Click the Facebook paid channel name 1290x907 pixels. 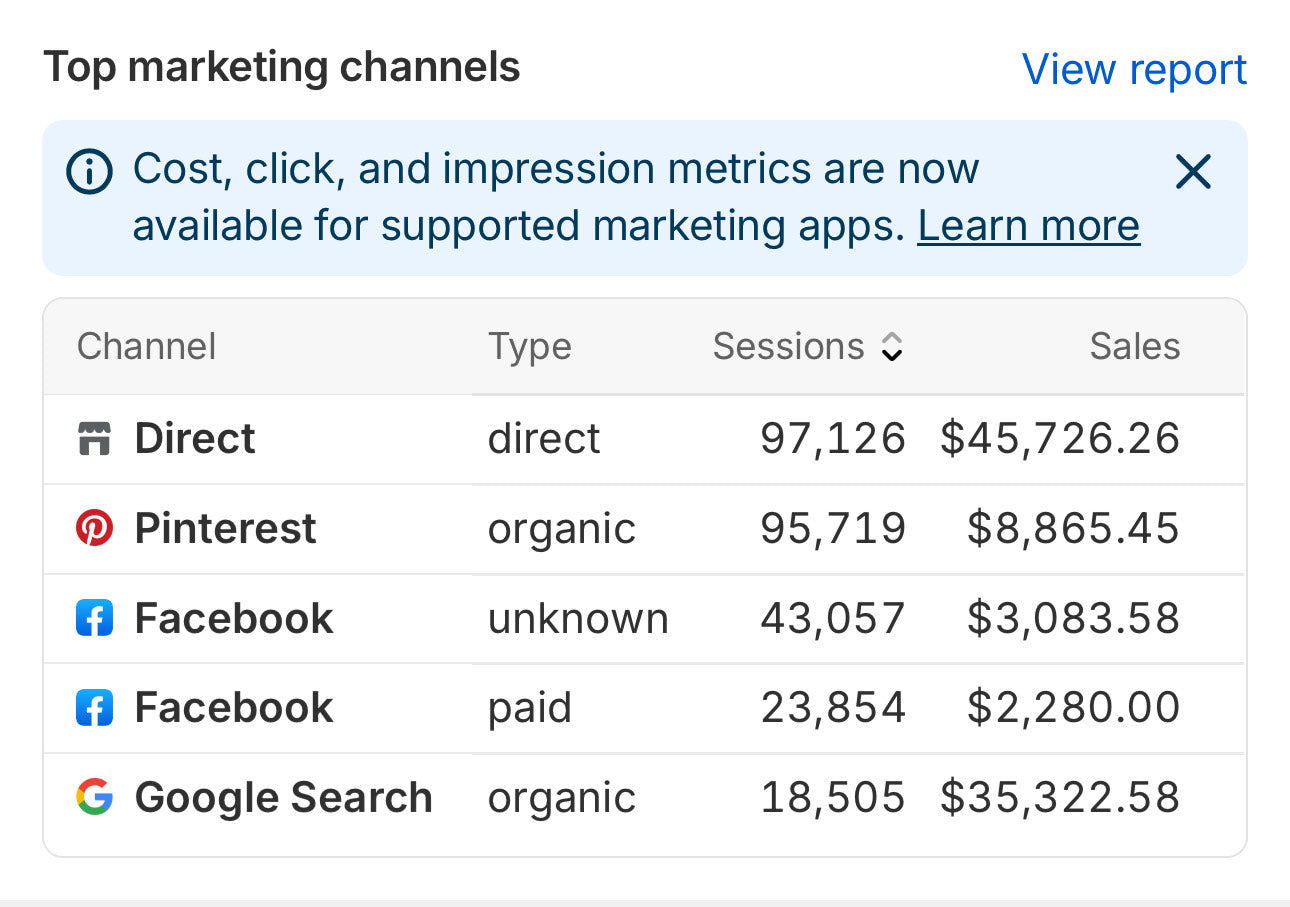tap(233, 708)
